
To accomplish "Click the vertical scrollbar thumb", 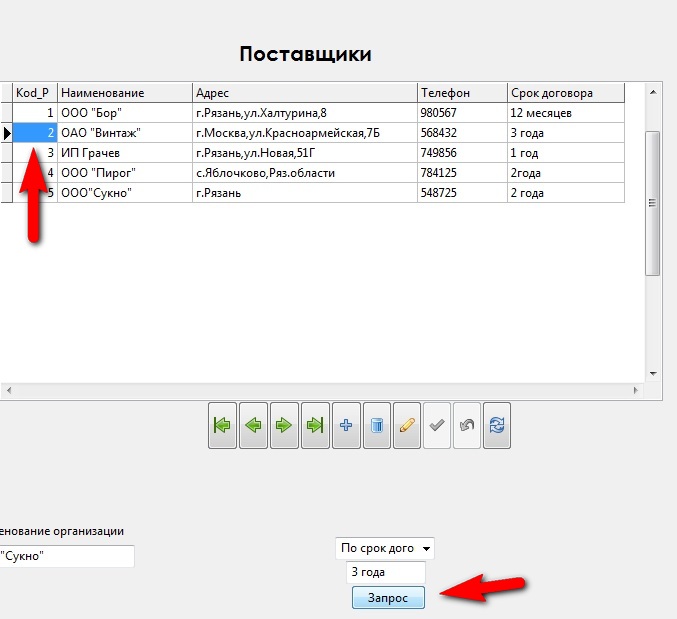I will [652, 203].
